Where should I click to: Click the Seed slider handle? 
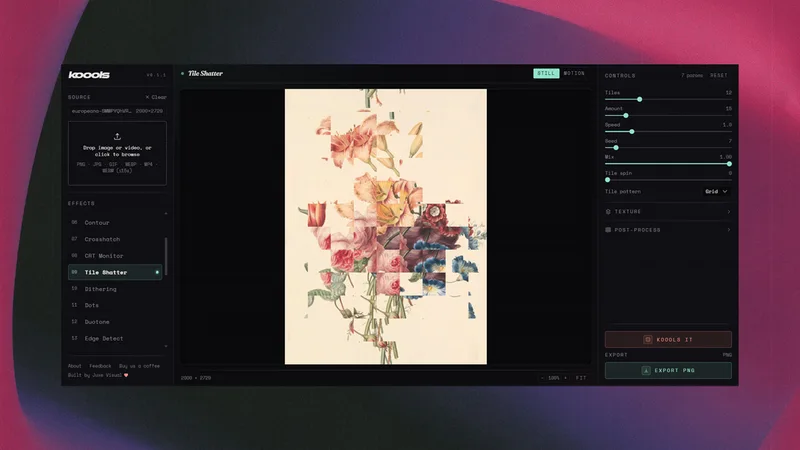616,148
